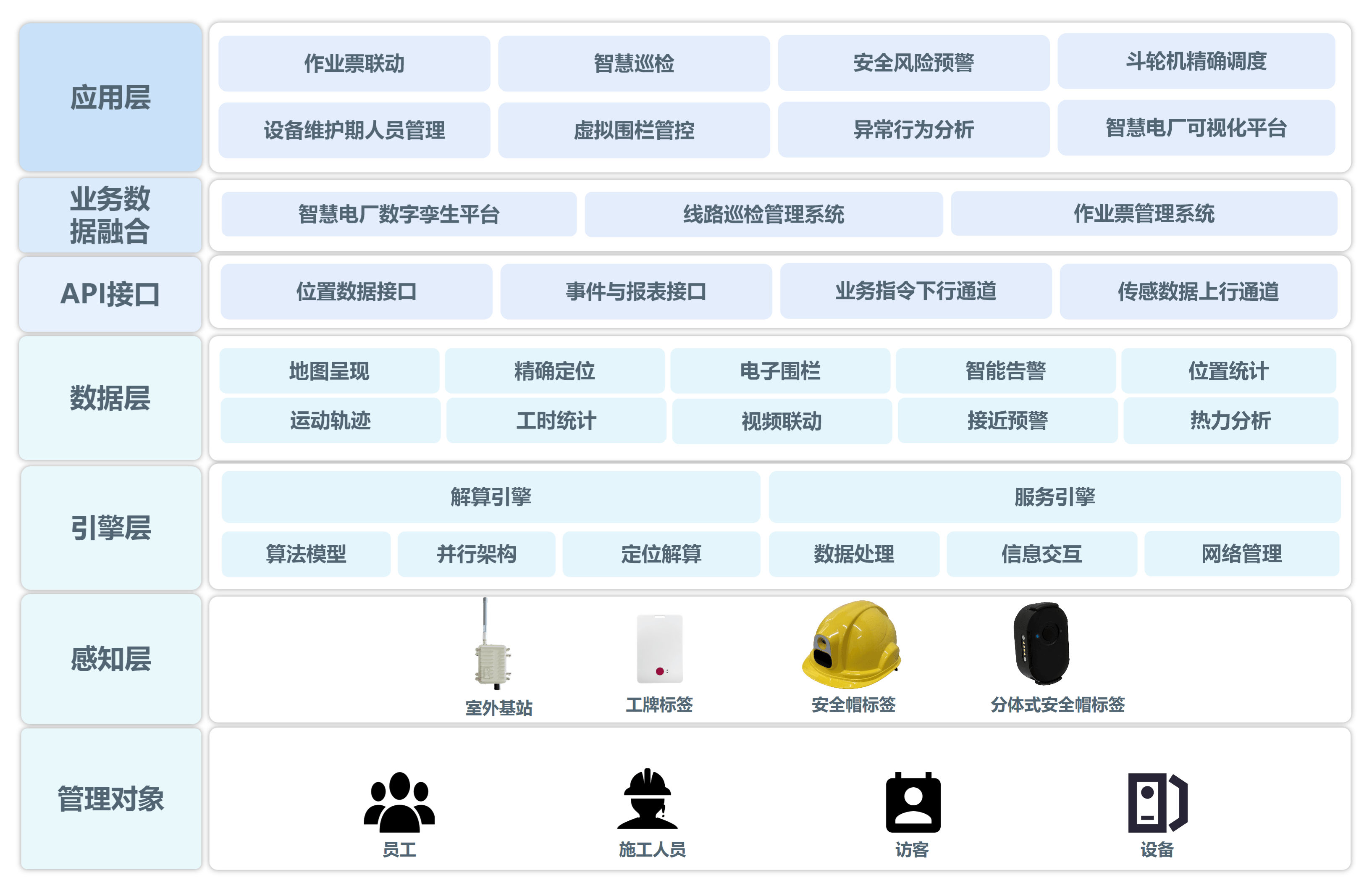Click the 网络管理 box
The image size is (1372, 891).
pyautogui.click(x=1241, y=554)
